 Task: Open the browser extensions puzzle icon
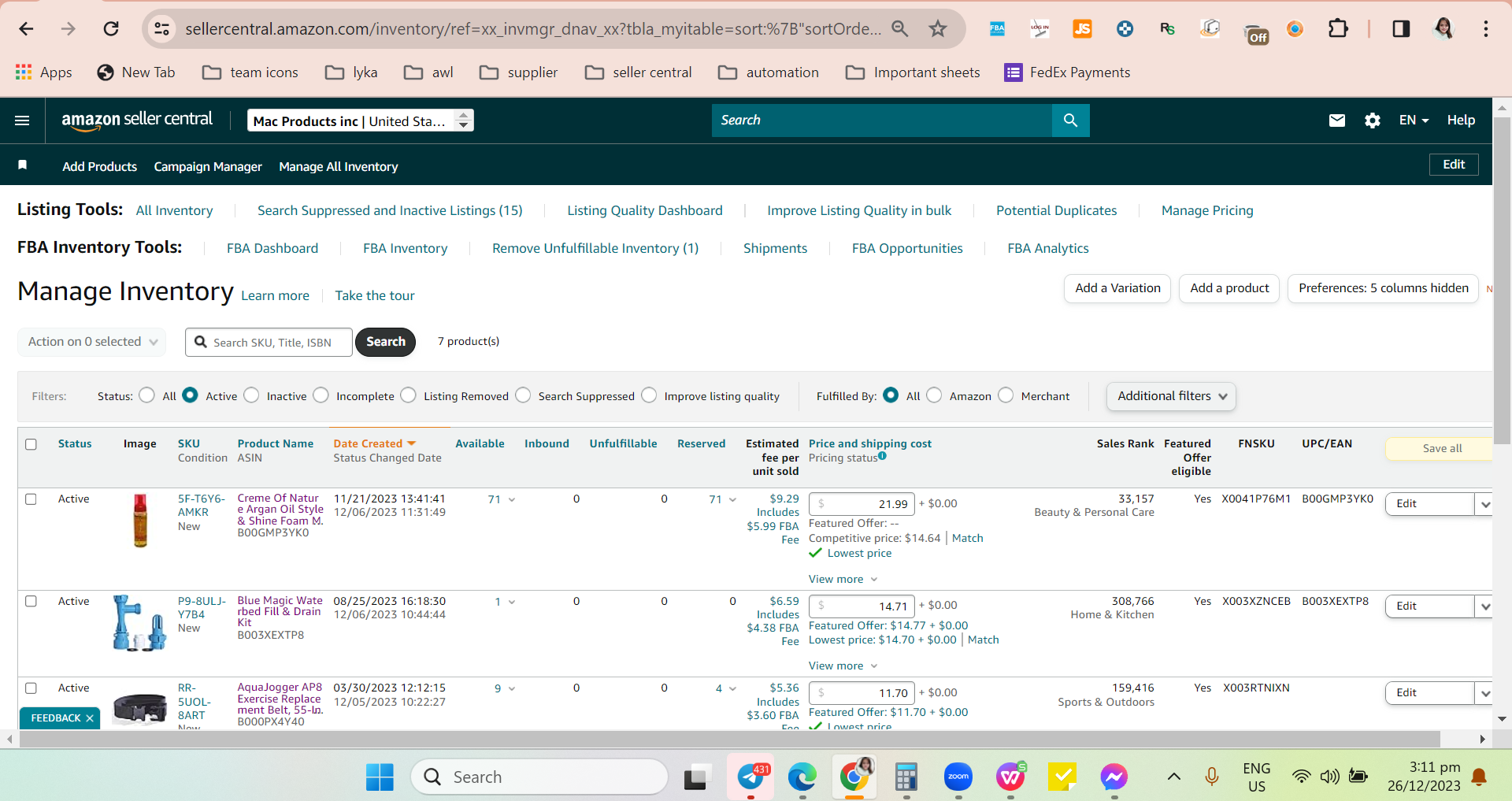coord(1338,29)
